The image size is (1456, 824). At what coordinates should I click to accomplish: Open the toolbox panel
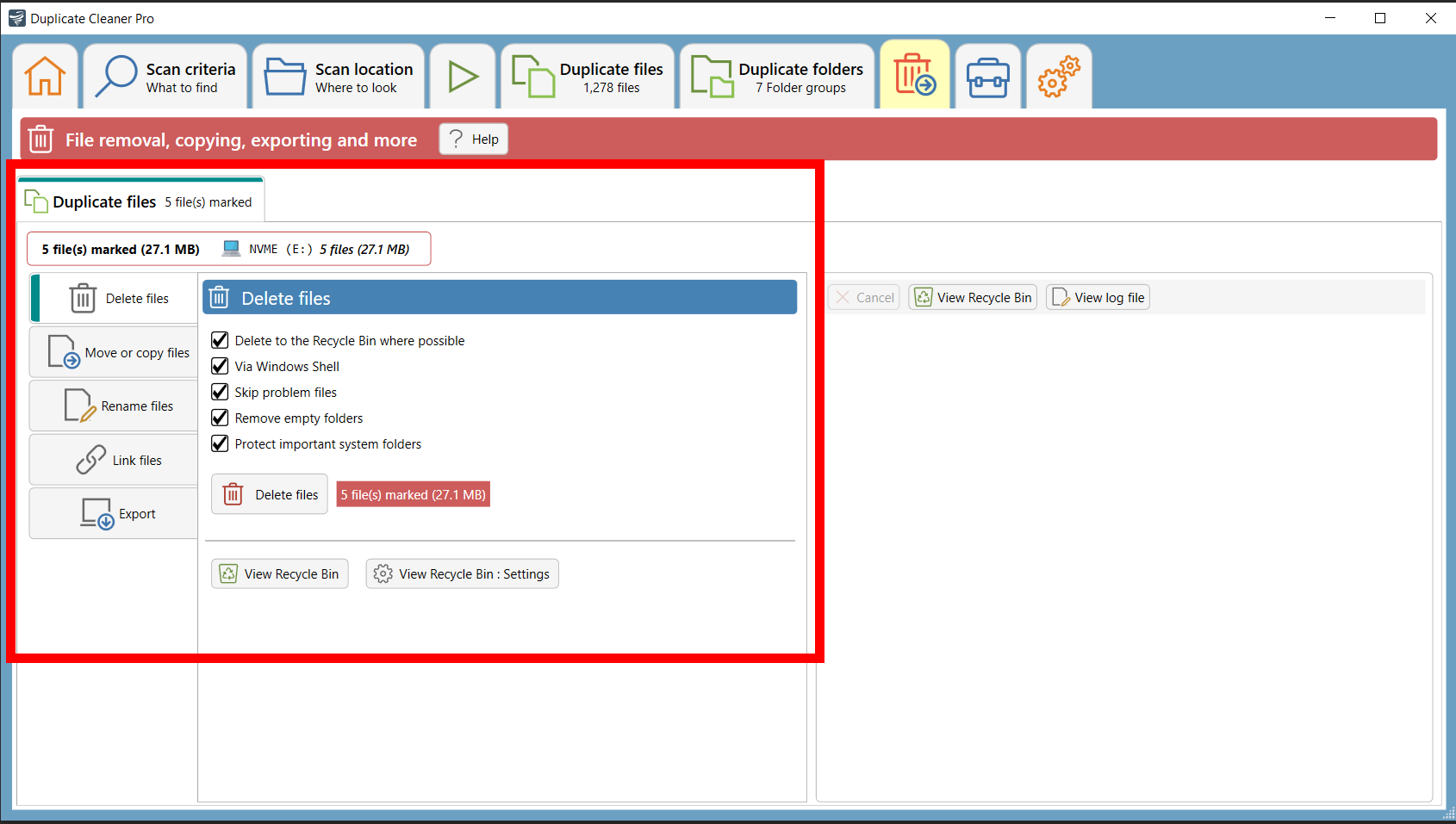[x=987, y=76]
